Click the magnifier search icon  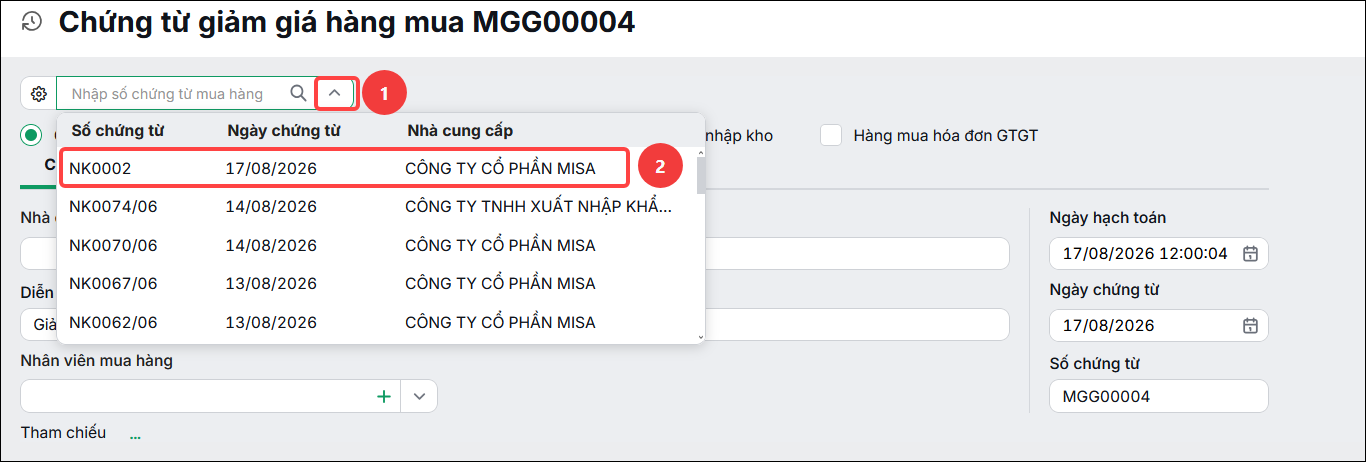pos(298,93)
